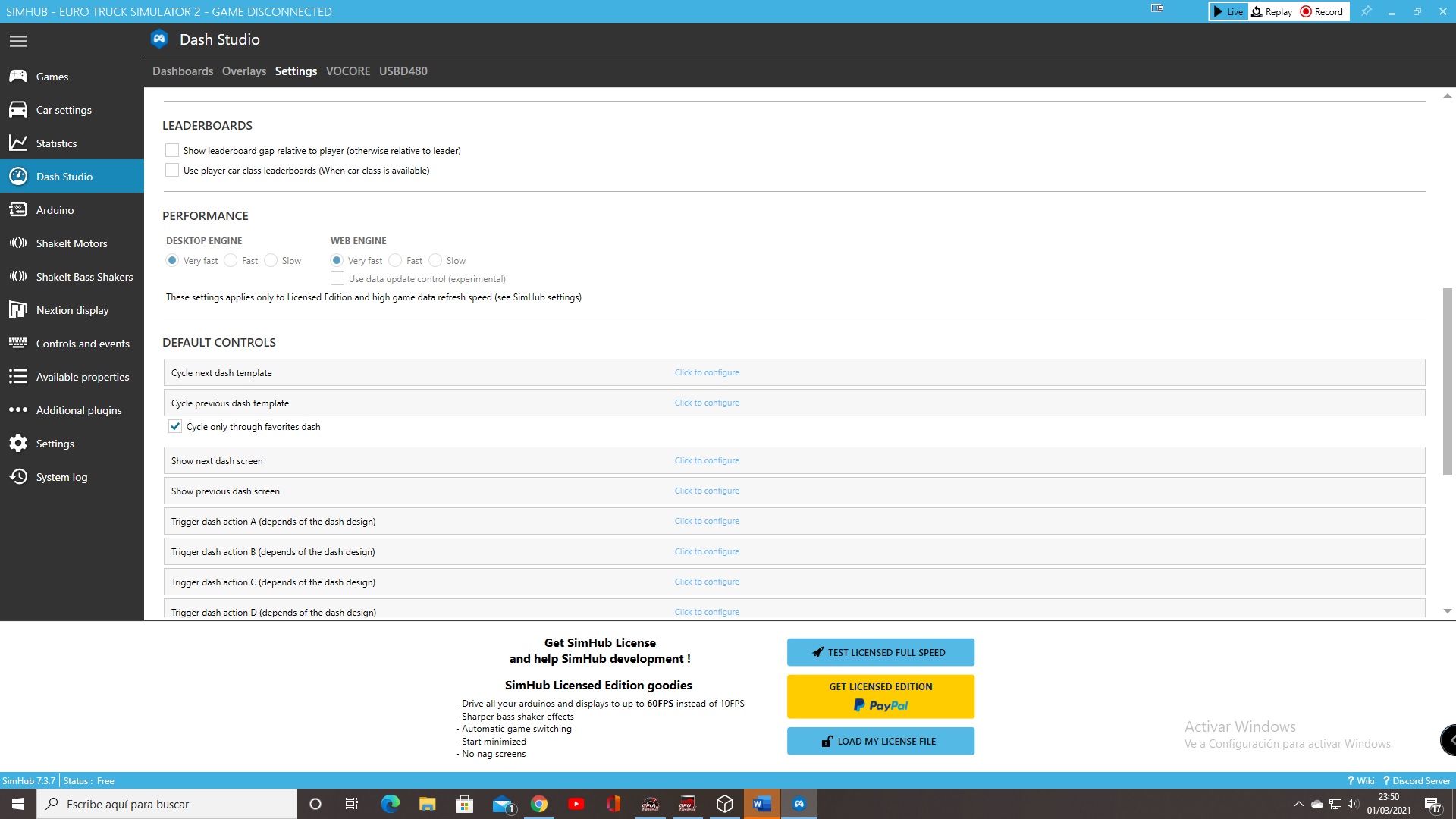Switch to Dashboards tab

(x=183, y=71)
